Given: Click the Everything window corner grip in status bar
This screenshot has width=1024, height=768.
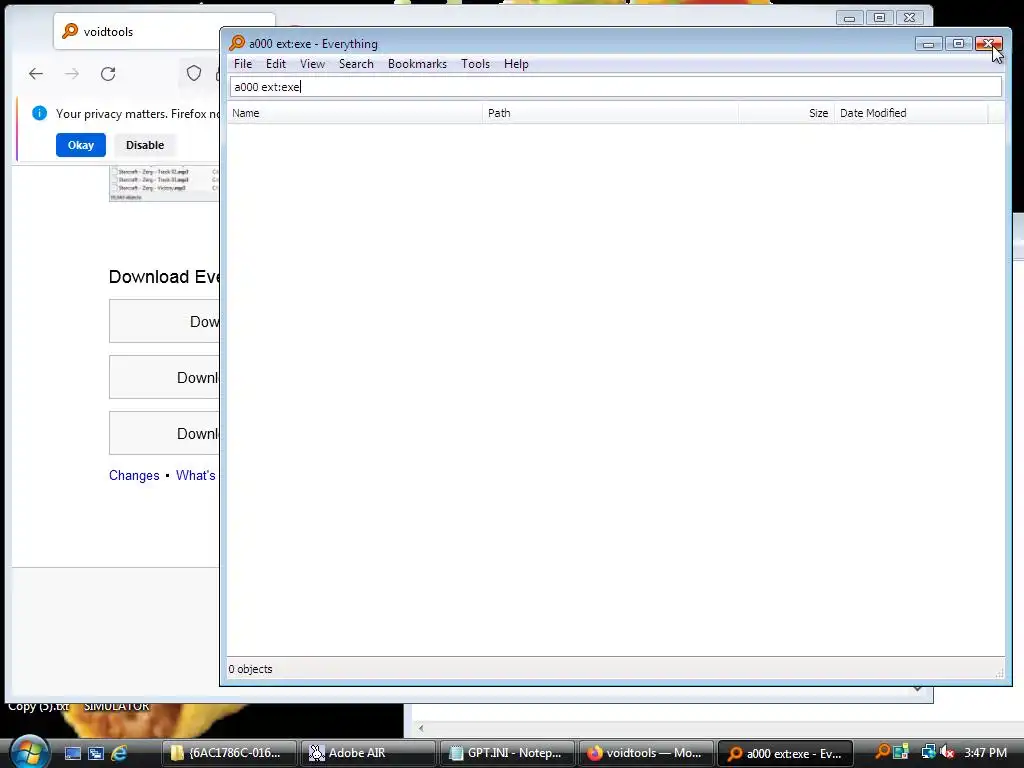Looking at the screenshot, I should (x=999, y=673).
